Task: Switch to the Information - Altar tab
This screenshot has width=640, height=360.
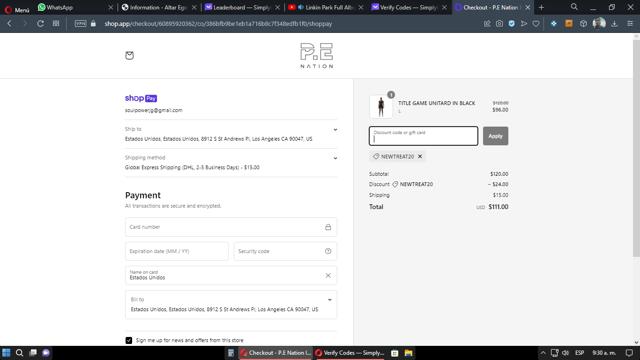Action: [158, 7]
